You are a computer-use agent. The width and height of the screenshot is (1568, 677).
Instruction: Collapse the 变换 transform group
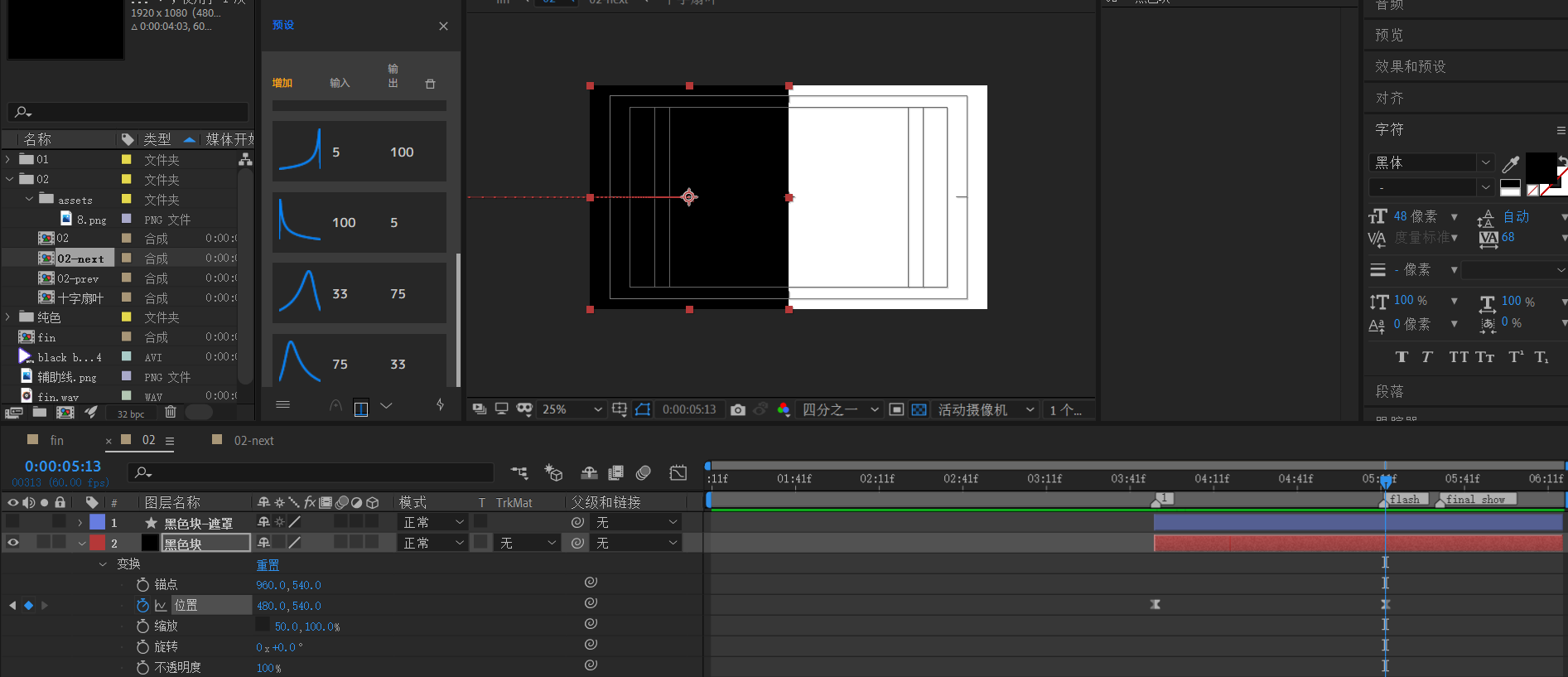(x=103, y=563)
